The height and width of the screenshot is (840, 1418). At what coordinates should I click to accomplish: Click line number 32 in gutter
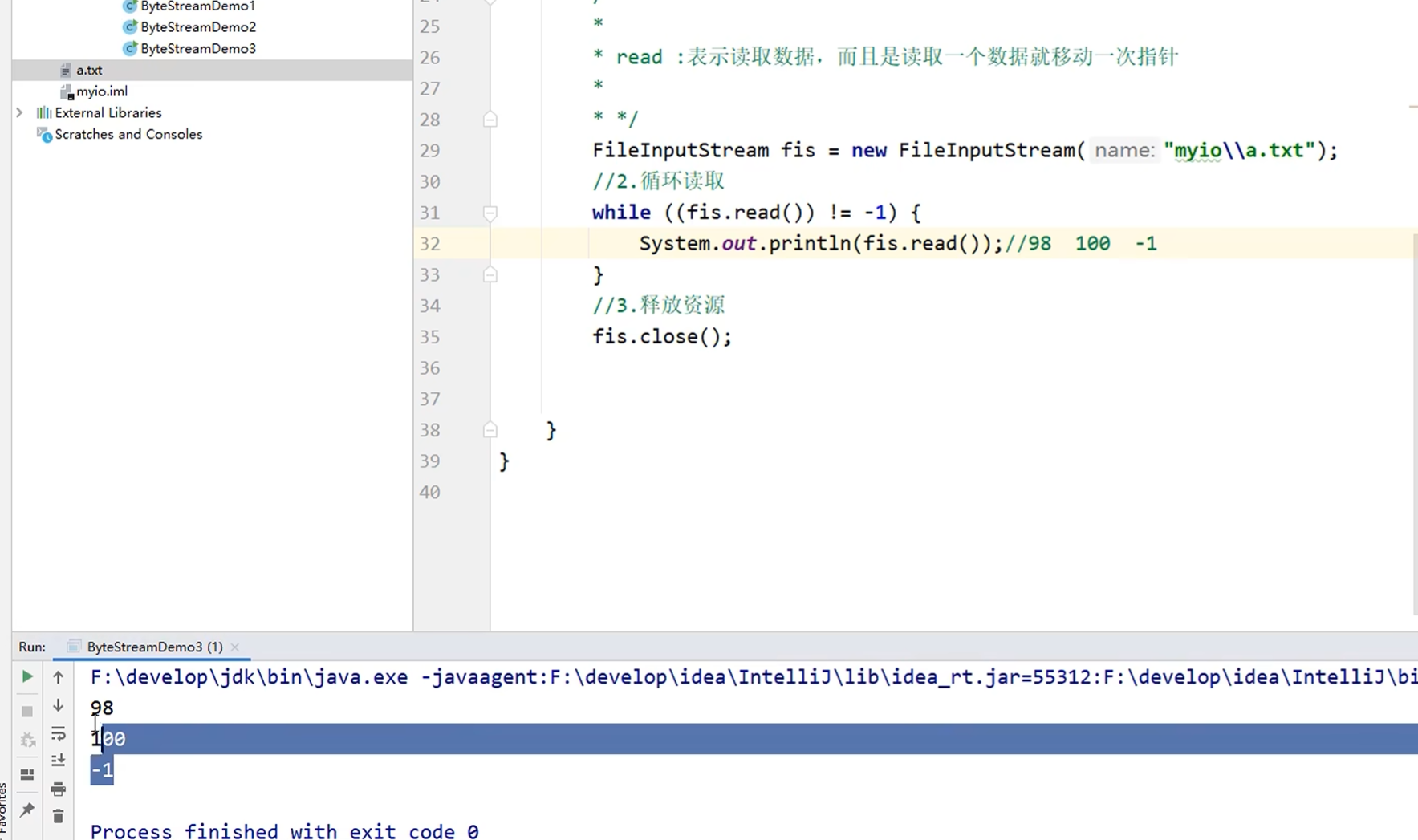click(430, 244)
